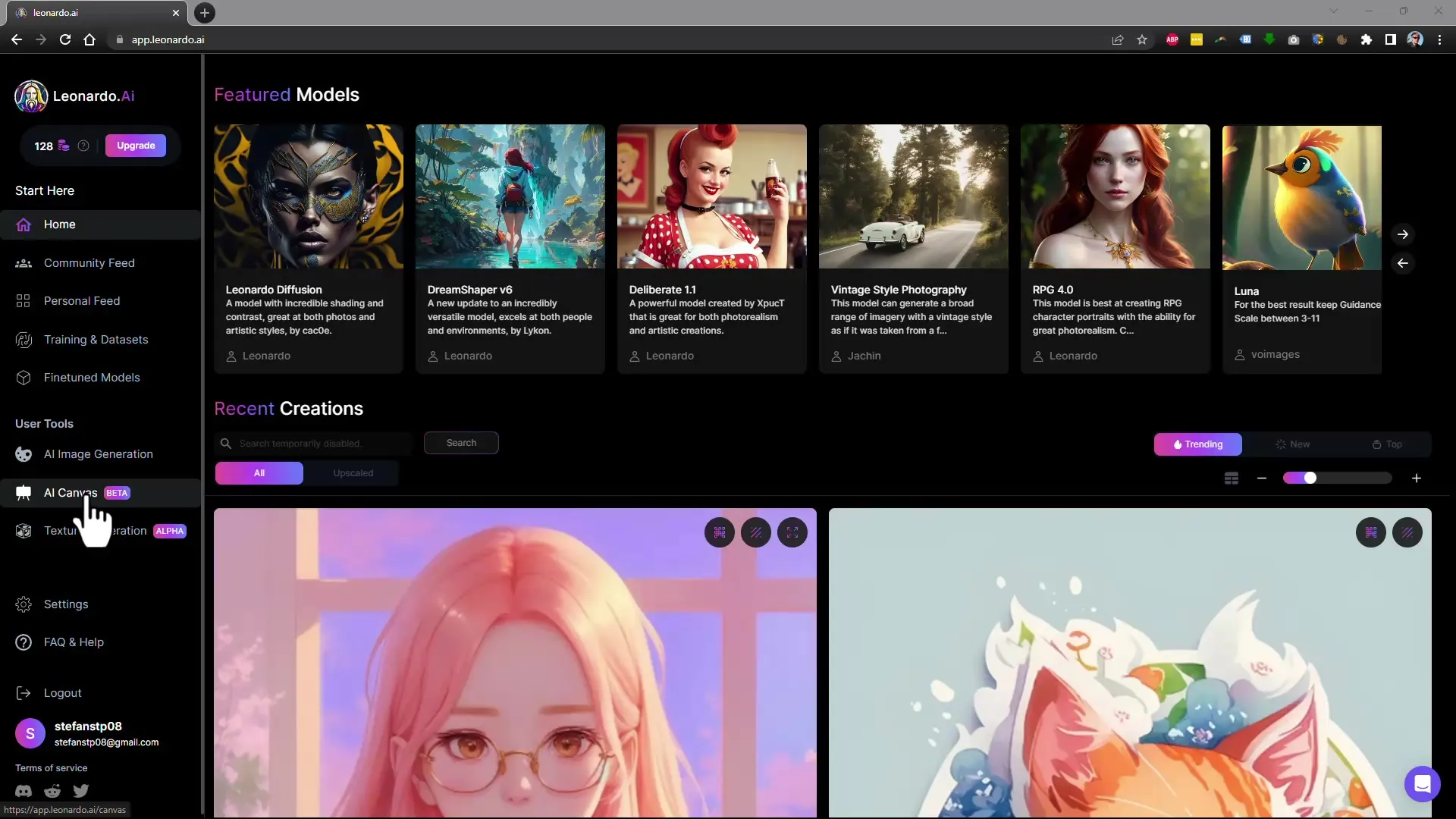The image size is (1456, 819).
Task: Collapse Featured Models carousel left arrow
Action: coord(1403,263)
